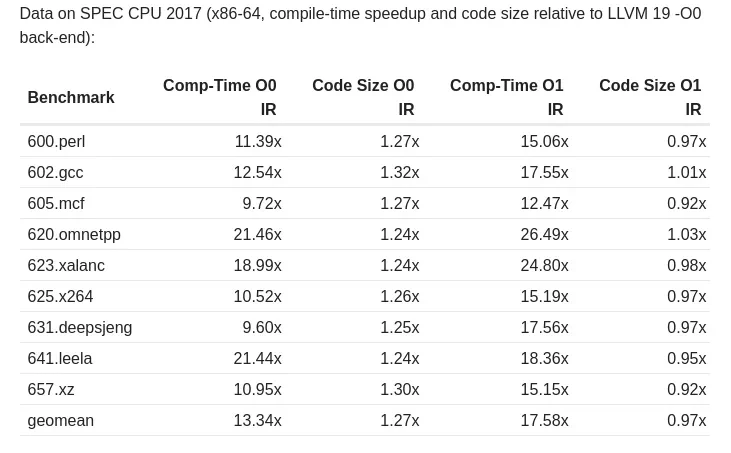Click the Code Size O1 IR header

click(x=650, y=97)
